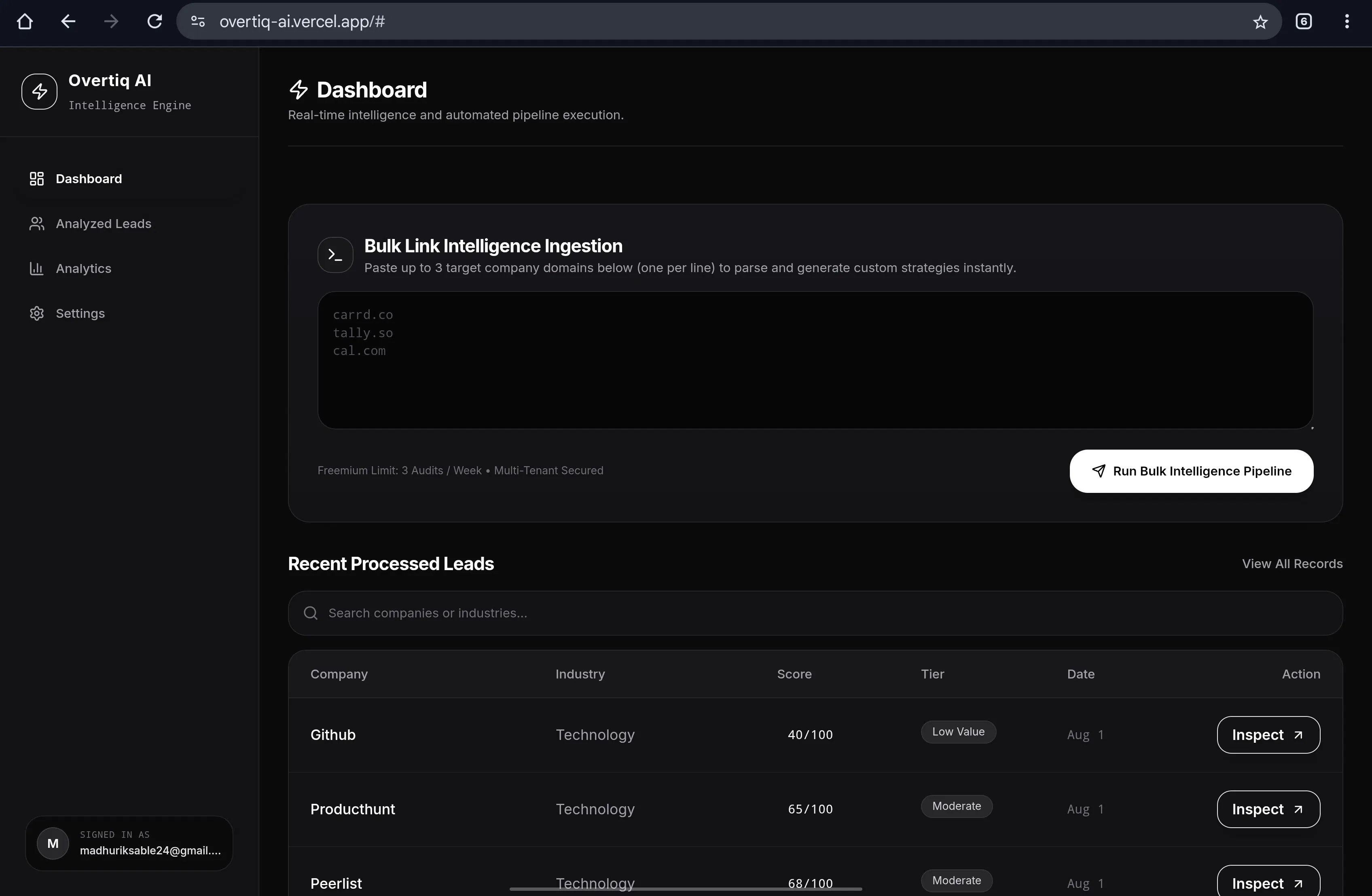This screenshot has width=1372, height=896.
Task: Click the browser home icon
Action: tap(25, 21)
